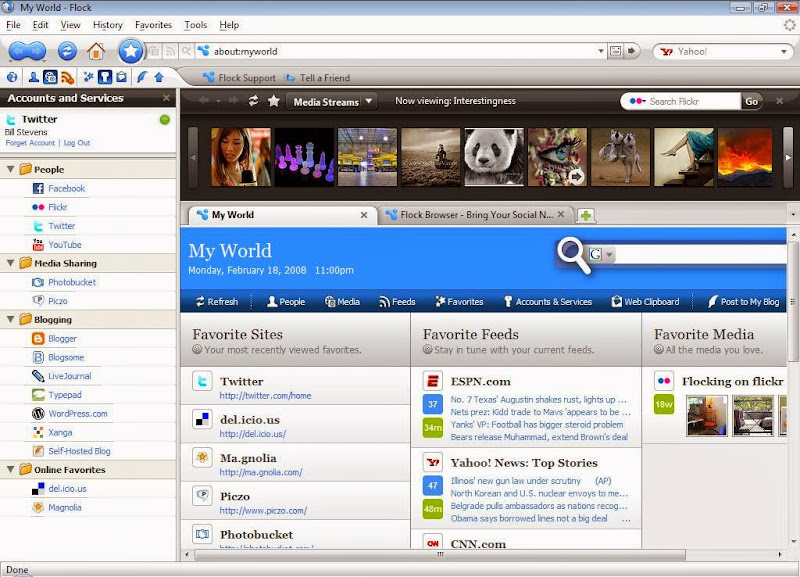The image size is (800, 577).
Task: Star this page with the favorite button
Action: [x=131, y=51]
